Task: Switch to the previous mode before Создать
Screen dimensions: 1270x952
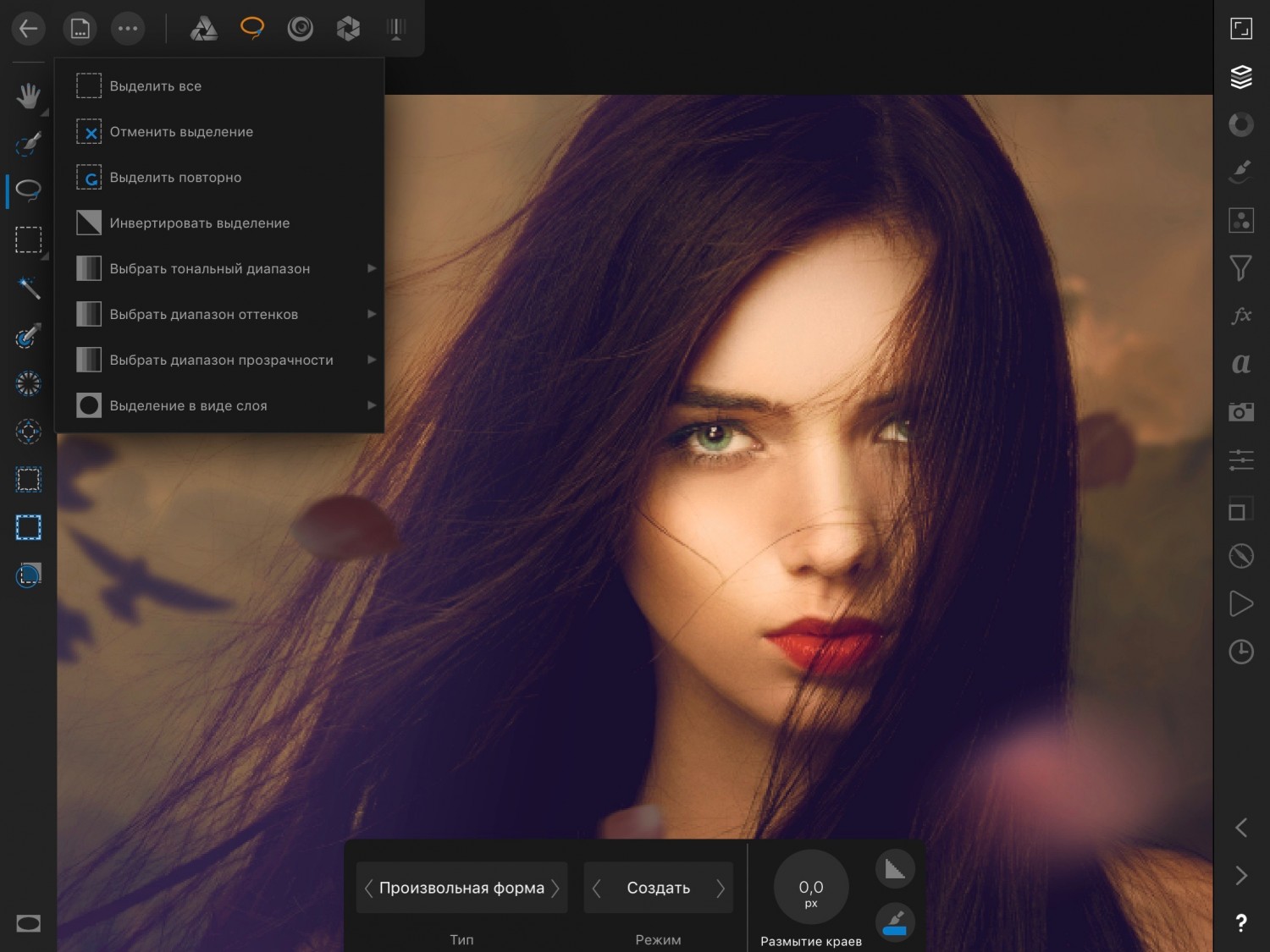Action: pyautogui.click(x=596, y=888)
